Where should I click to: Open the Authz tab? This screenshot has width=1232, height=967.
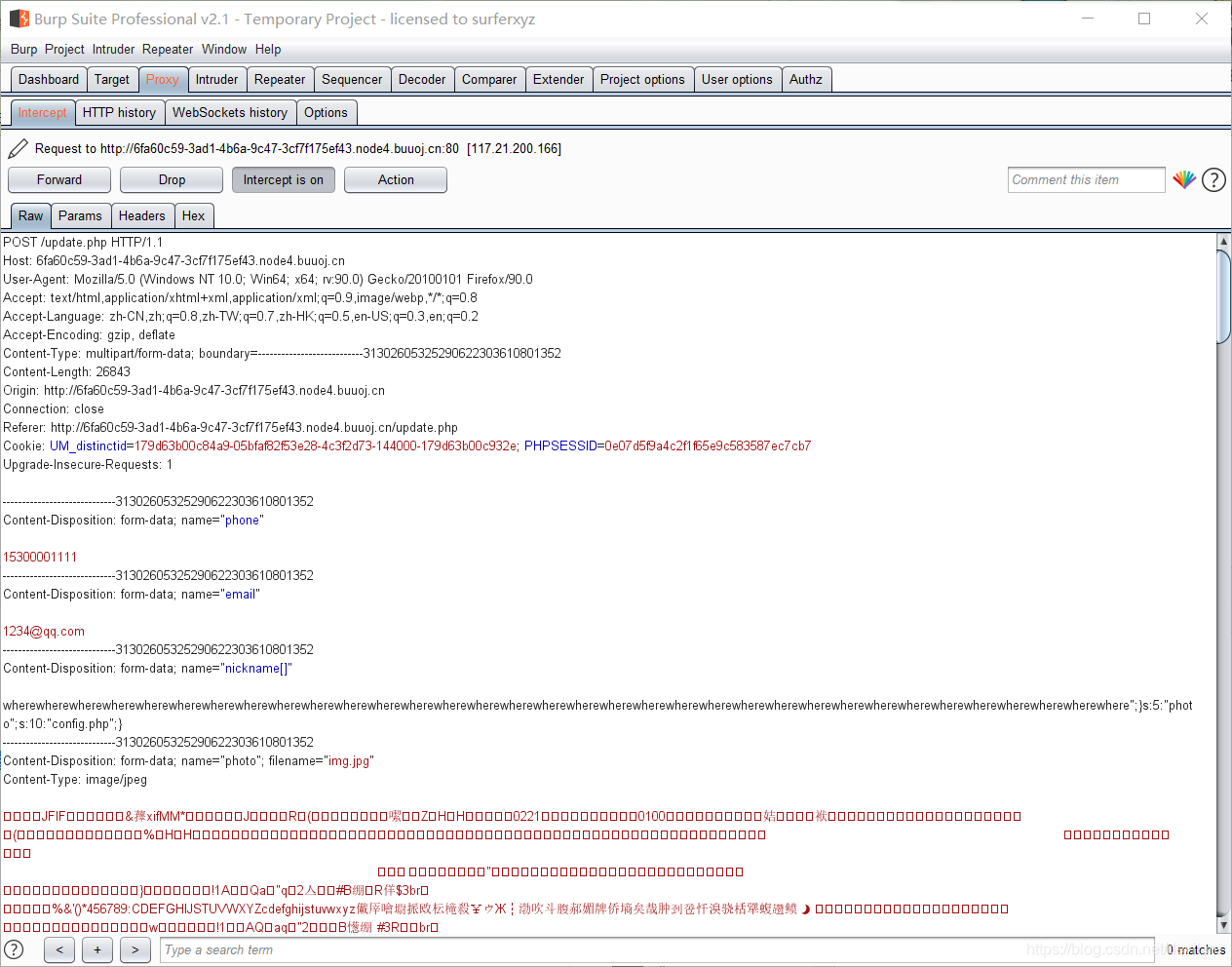tap(806, 79)
